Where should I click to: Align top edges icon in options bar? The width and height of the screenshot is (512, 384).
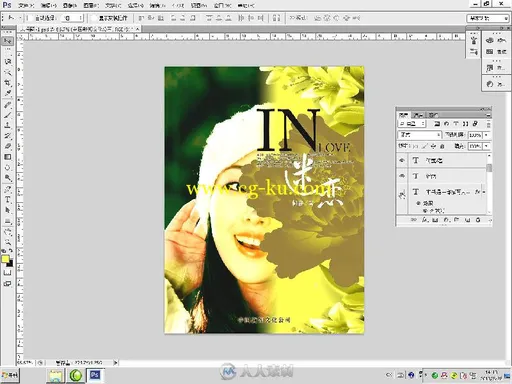tap(141, 18)
